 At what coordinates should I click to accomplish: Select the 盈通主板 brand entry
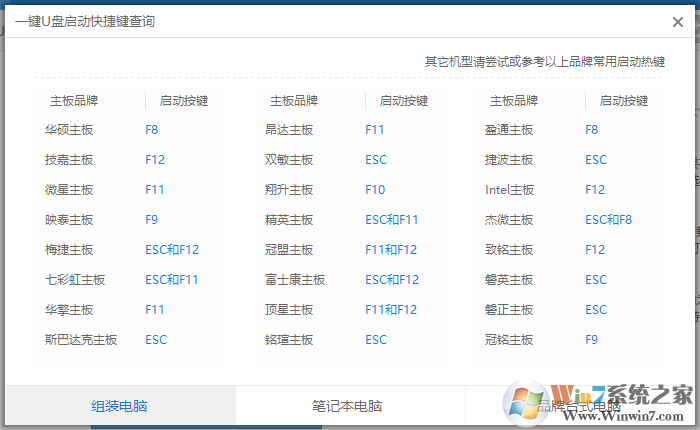[509, 130]
